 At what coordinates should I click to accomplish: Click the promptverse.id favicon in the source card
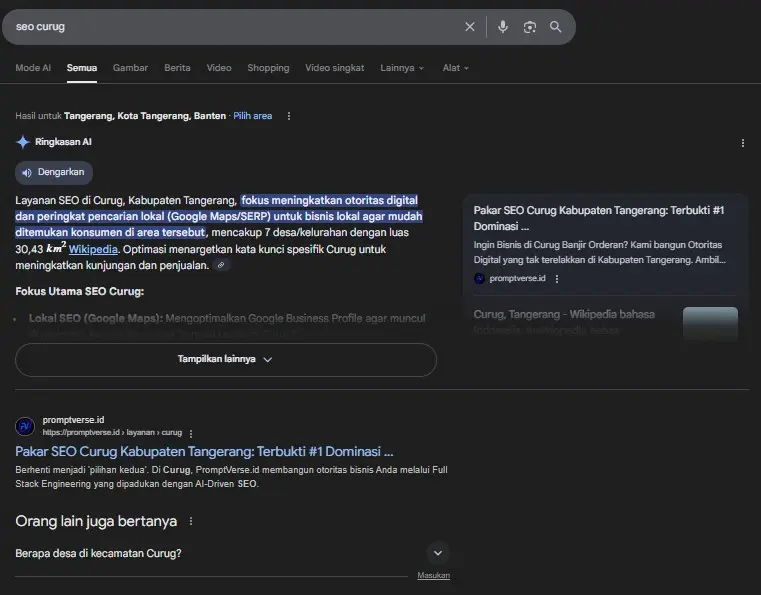[x=479, y=278]
